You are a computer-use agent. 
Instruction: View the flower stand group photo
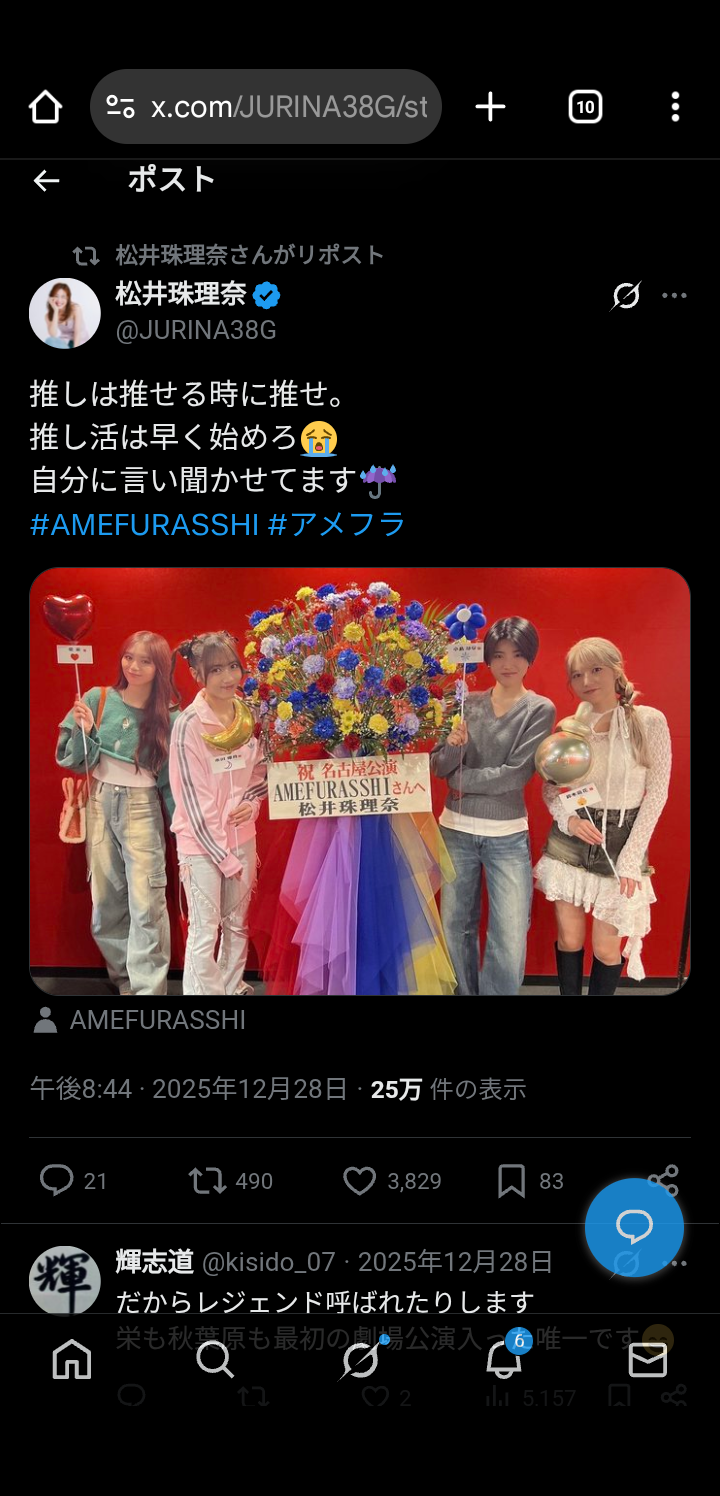[360, 781]
